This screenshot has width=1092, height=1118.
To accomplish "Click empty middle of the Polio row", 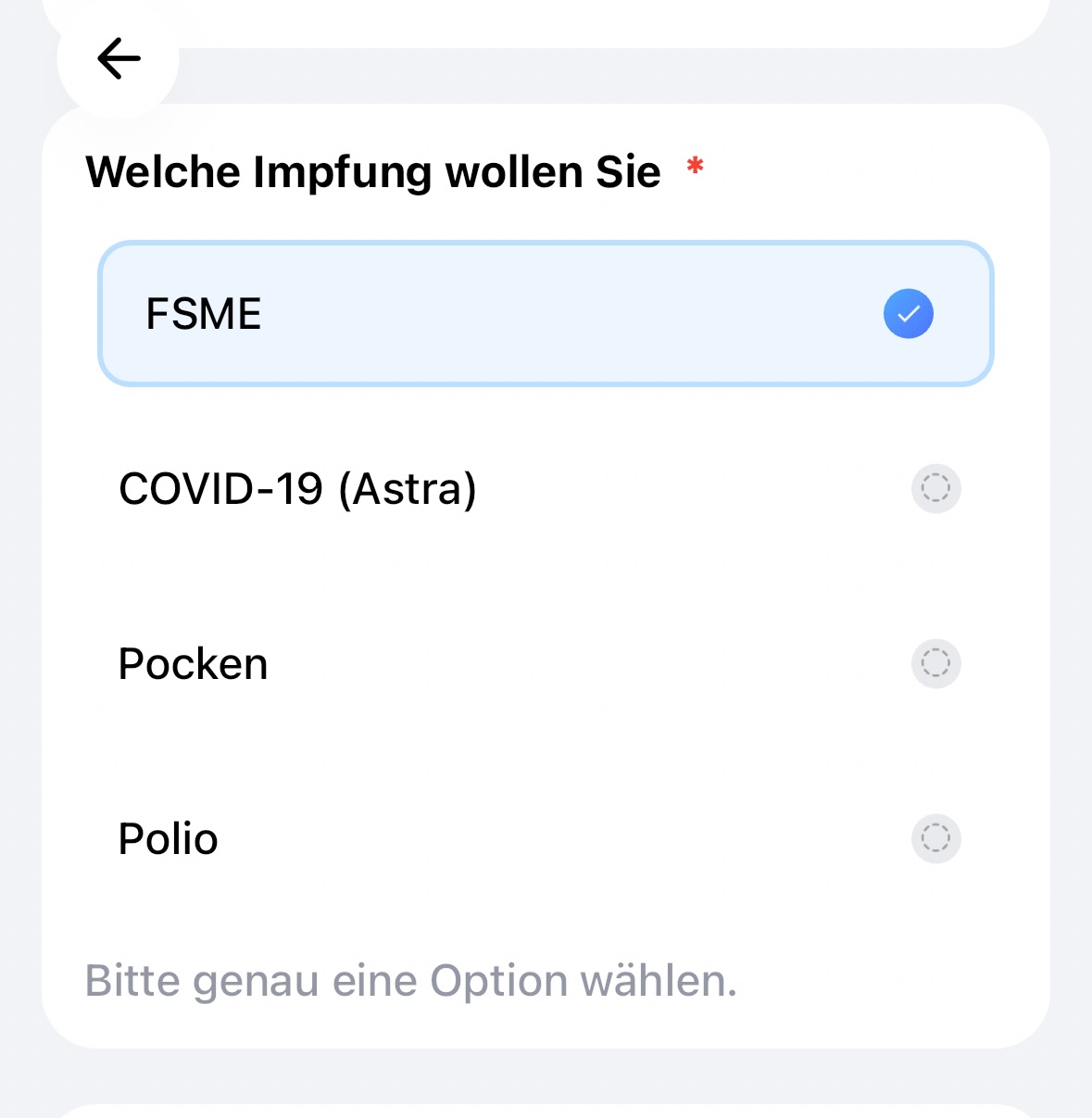I will [x=556, y=839].
